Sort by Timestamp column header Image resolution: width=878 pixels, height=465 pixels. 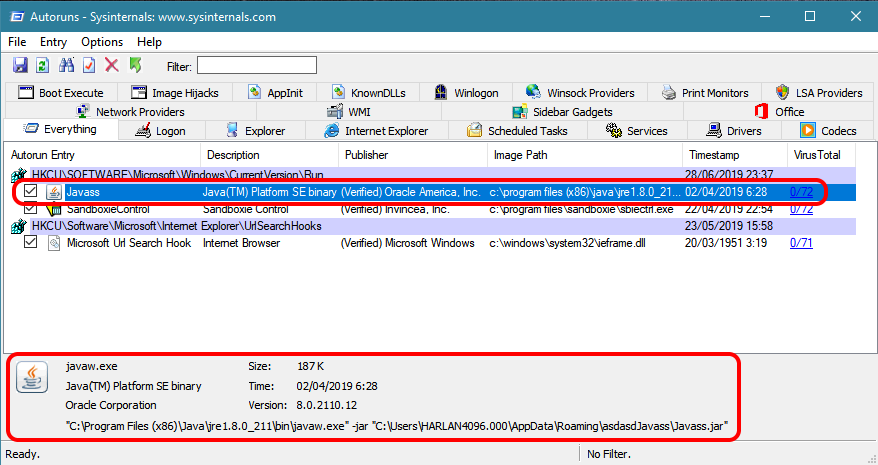[735, 155]
